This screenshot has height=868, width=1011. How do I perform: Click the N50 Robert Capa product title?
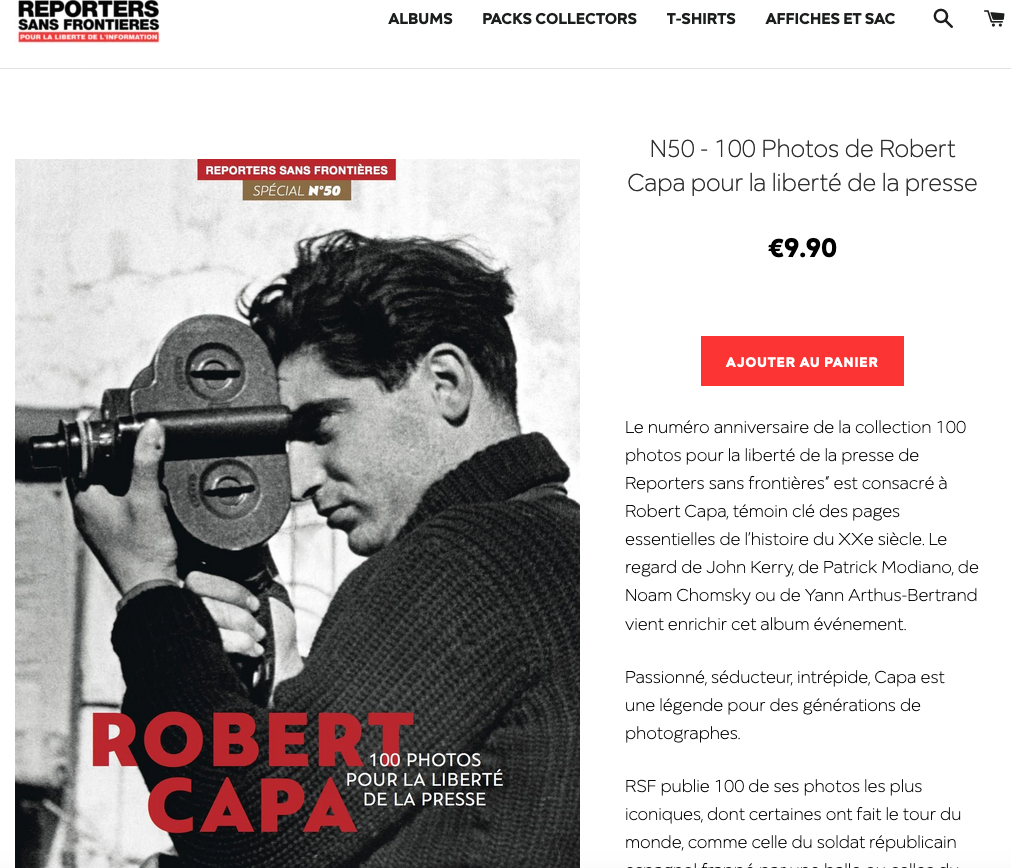click(x=802, y=166)
